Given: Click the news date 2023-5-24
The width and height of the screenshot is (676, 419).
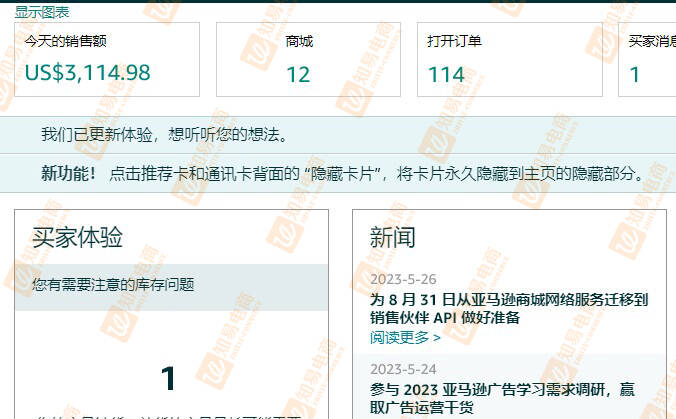Looking at the screenshot, I should click(403, 369).
